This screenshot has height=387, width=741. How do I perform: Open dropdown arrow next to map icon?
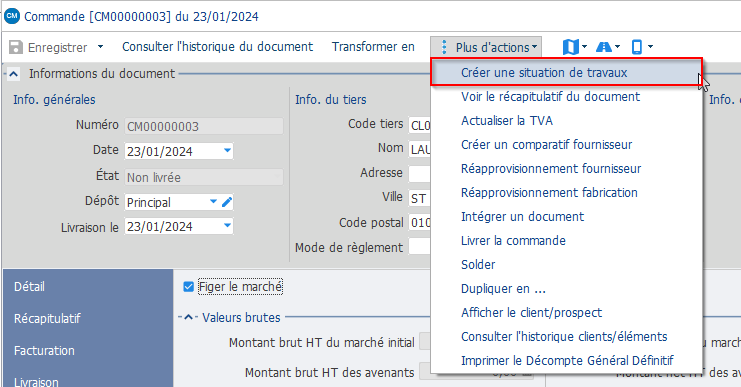click(x=585, y=46)
